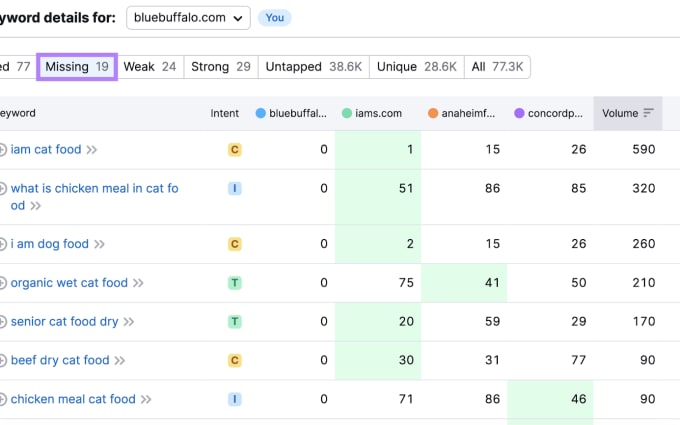Click iams.com position 51 in chicken meal row
This screenshot has width=680, height=425.
406,188
